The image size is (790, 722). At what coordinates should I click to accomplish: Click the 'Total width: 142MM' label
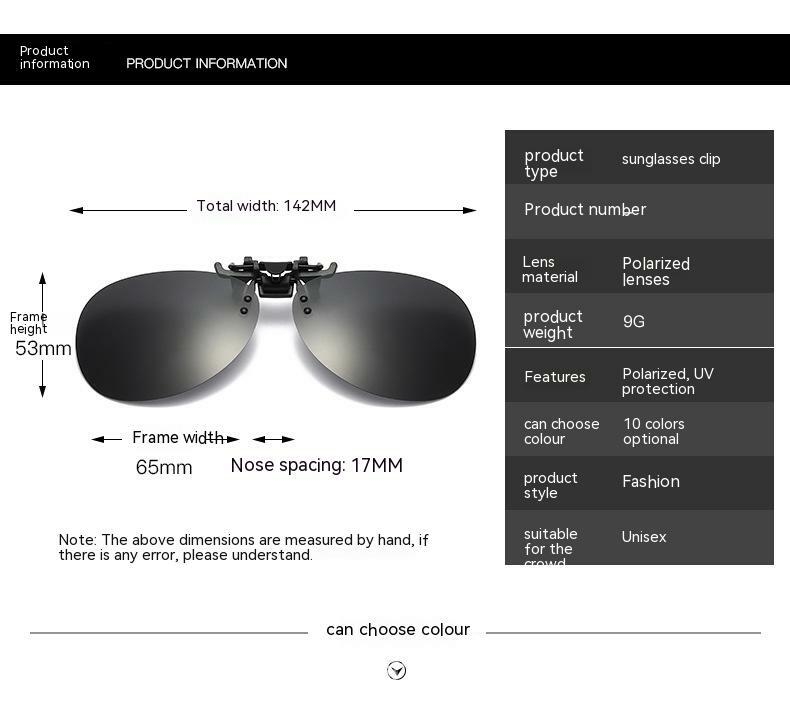click(x=266, y=206)
